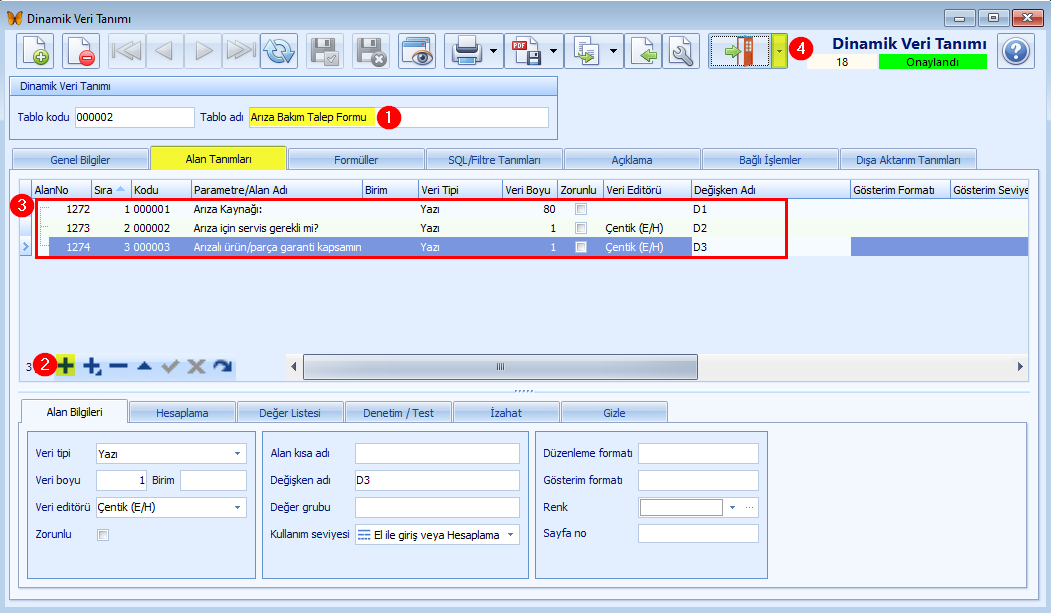Click the Renk color box
Image resolution: width=1051 pixels, height=613 pixels.
(681, 507)
